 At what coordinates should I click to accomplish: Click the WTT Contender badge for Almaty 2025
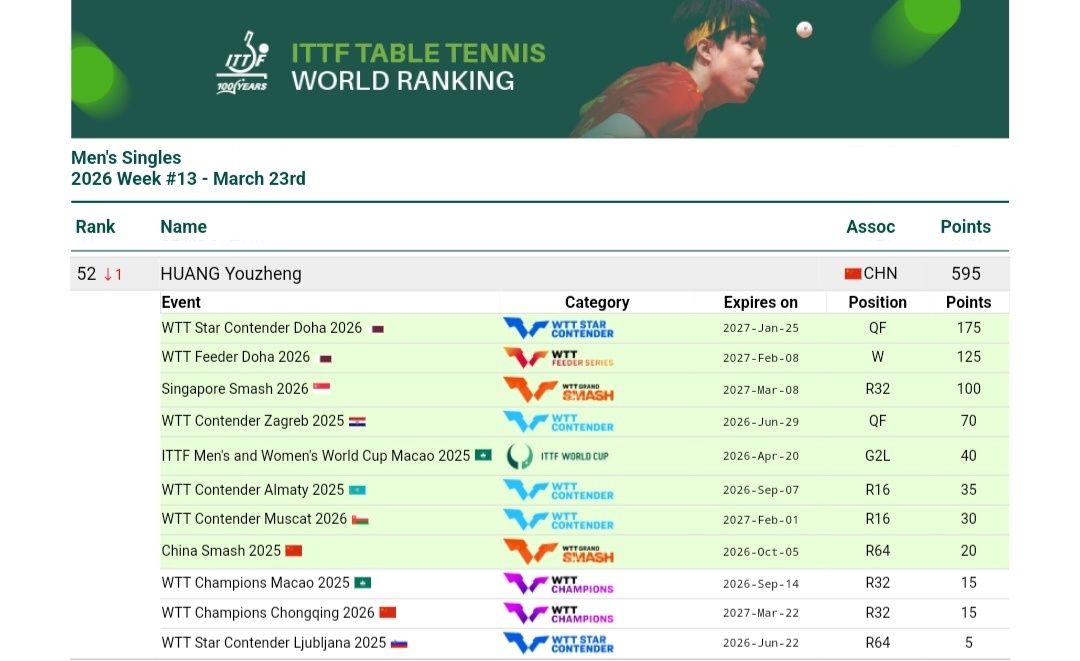pyautogui.click(x=559, y=490)
